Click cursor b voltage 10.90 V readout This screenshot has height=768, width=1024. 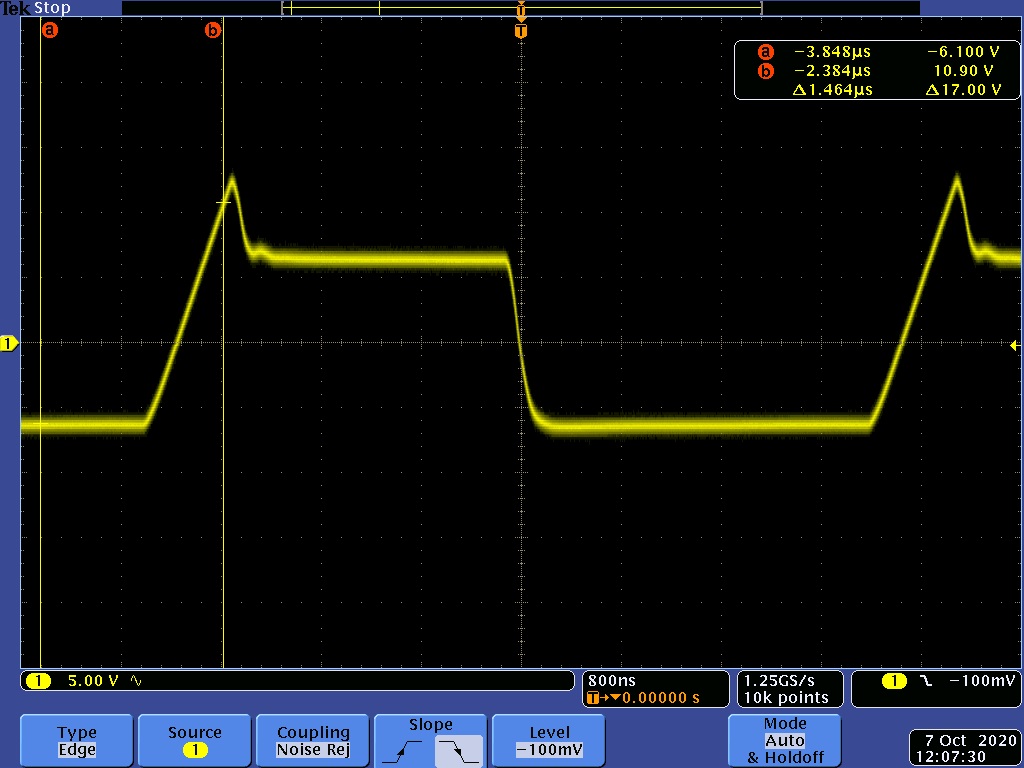coord(963,71)
